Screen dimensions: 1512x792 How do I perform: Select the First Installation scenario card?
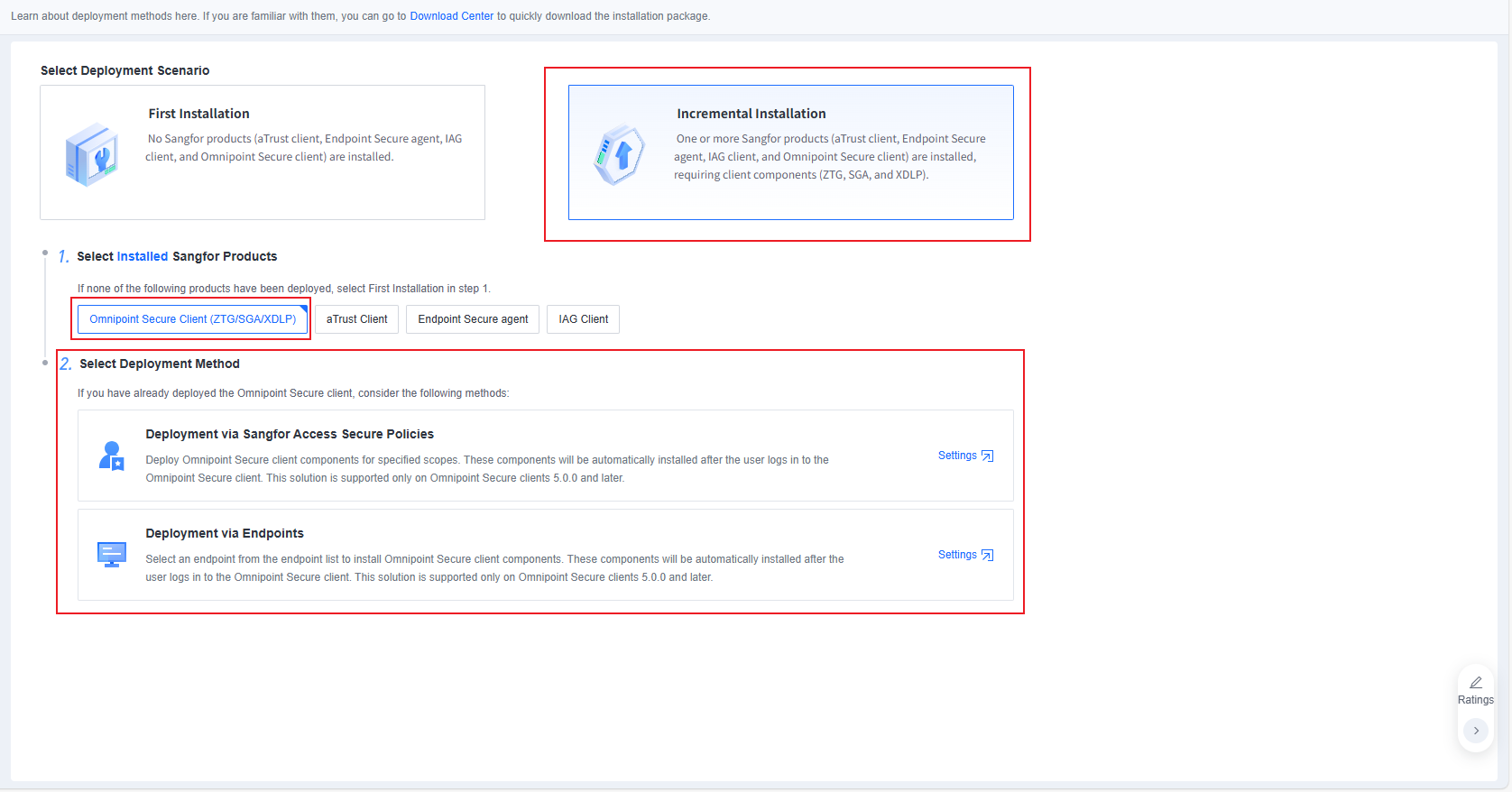[x=263, y=152]
